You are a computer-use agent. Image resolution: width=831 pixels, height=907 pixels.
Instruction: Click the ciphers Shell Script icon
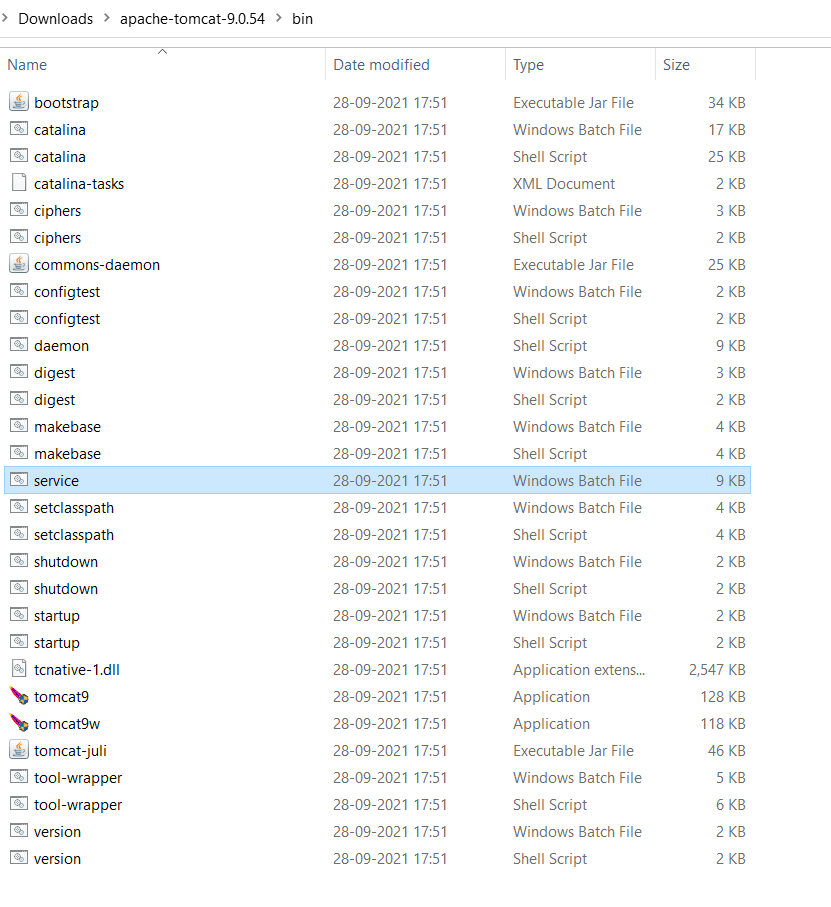tap(19, 237)
